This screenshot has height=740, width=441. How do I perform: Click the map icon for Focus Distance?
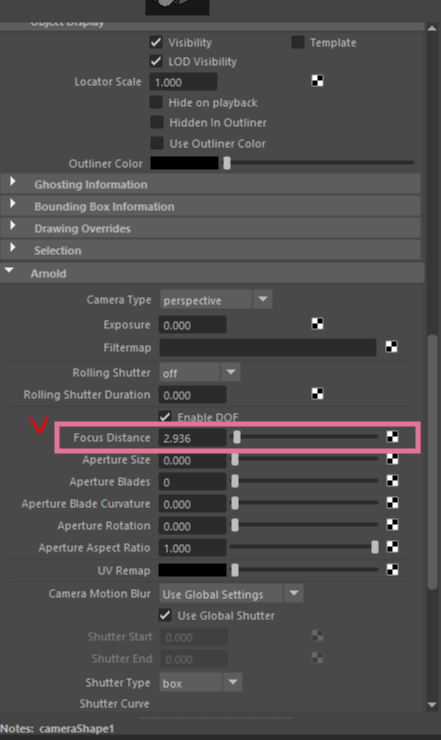392,437
